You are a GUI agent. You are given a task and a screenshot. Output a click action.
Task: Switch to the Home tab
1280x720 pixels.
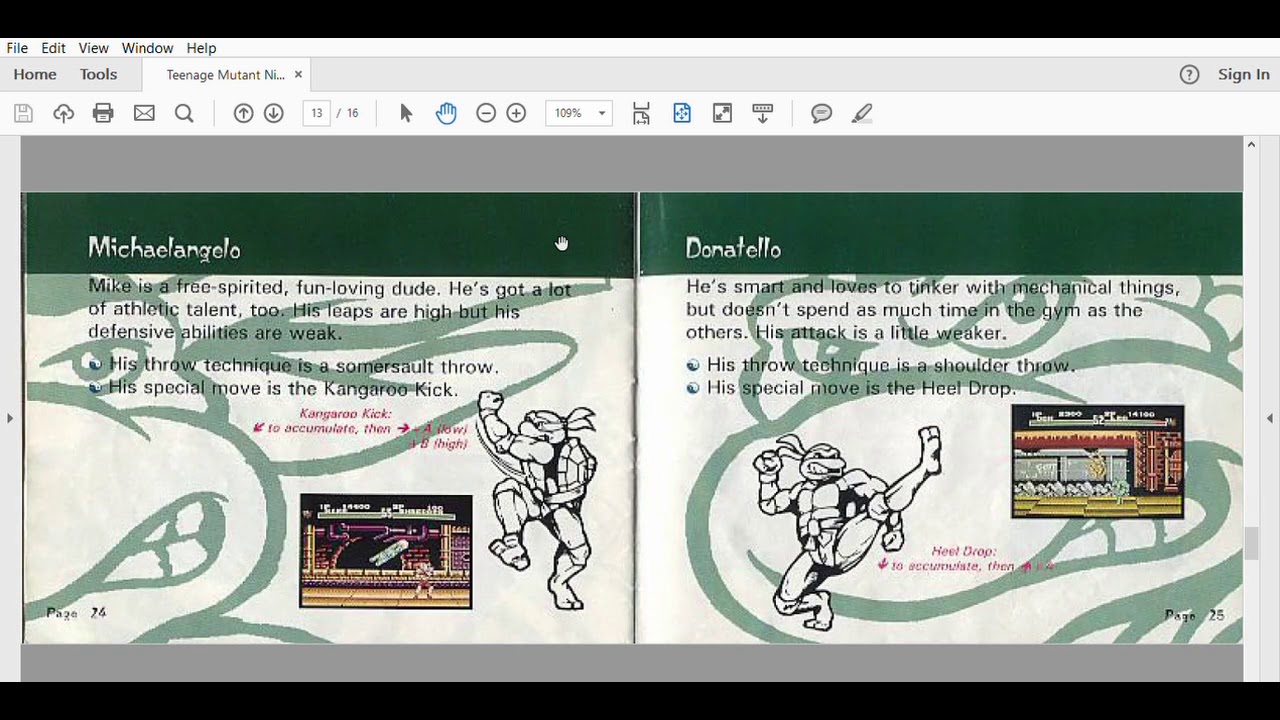tap(35, 74)
